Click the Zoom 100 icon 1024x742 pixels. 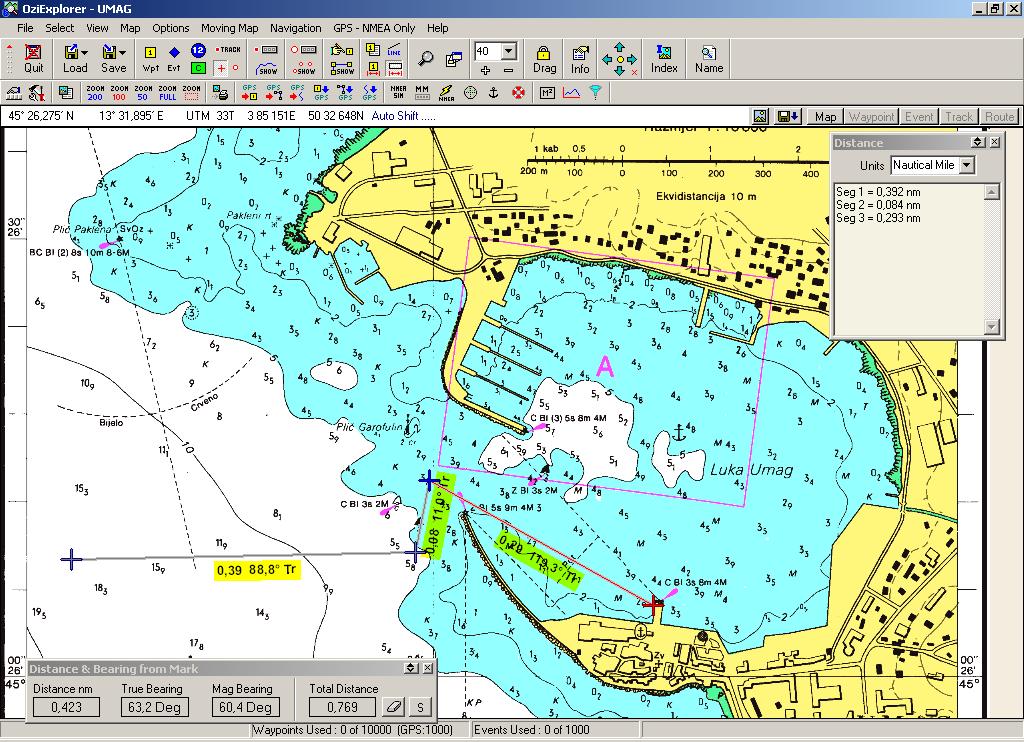click(x=119, y=93)
